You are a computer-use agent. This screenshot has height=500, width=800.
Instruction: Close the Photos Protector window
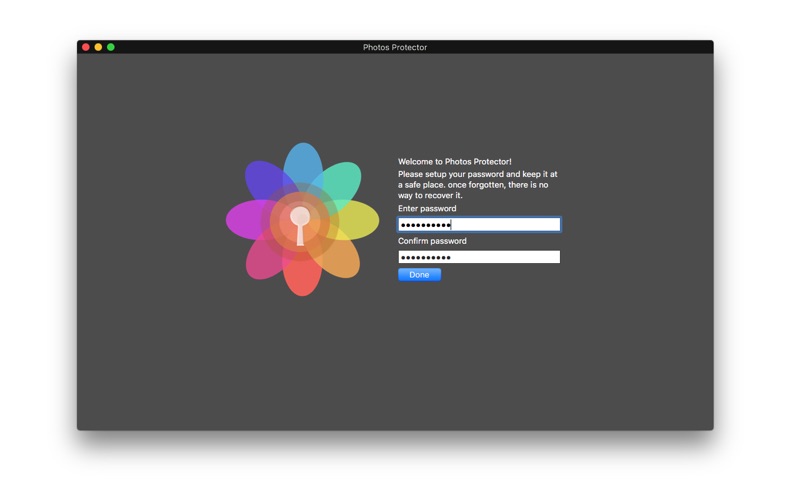(x=86, y=47)
